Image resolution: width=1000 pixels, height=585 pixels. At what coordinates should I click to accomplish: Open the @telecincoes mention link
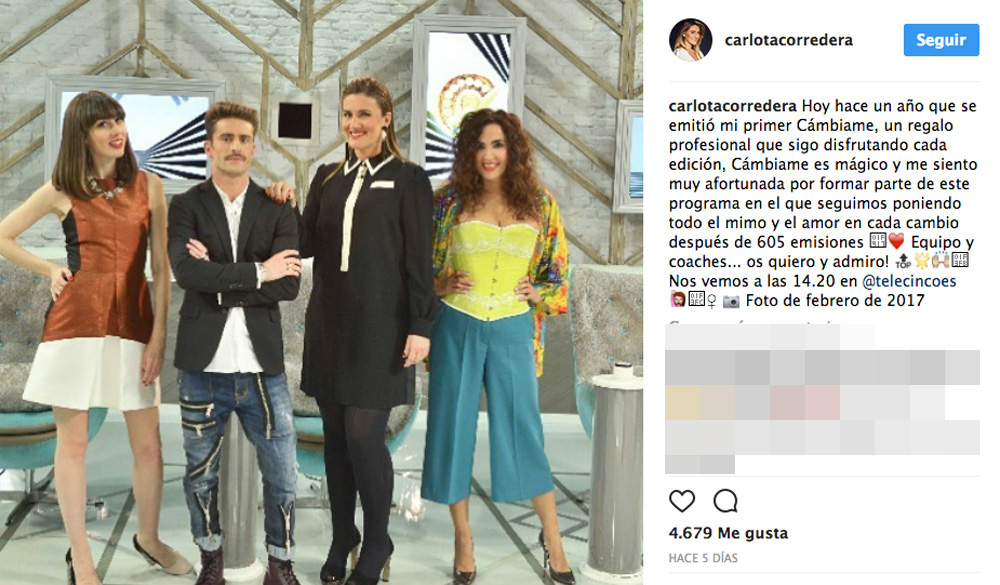909,281
